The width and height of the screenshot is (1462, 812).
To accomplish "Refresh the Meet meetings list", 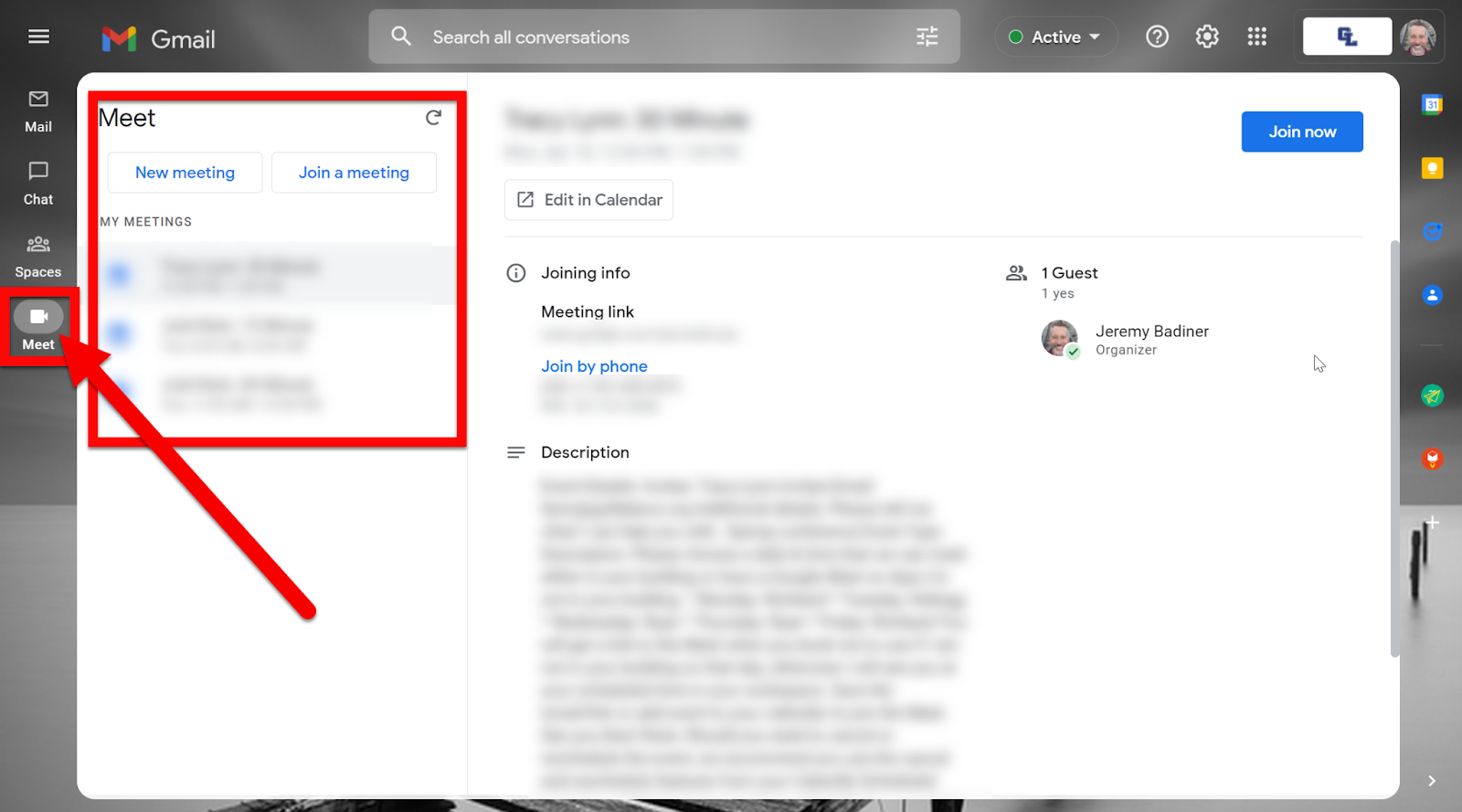I will tap(433, 117).
